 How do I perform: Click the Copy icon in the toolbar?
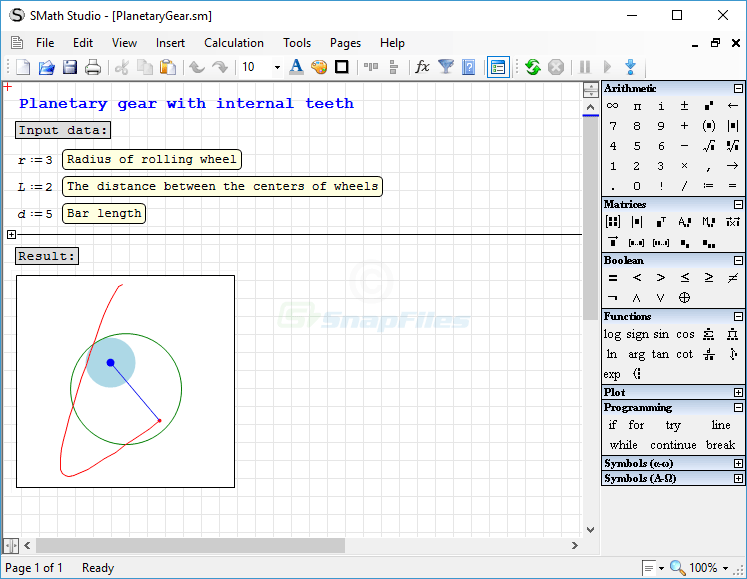tap(145, 67)
